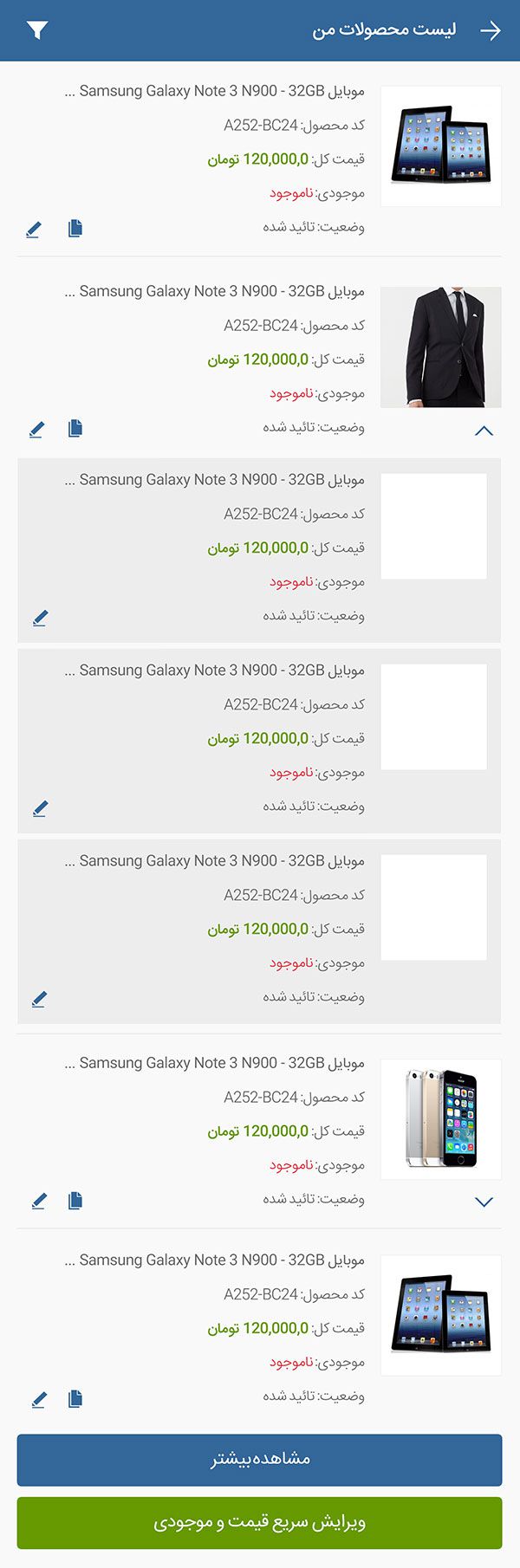The image size is (520, 1568).
Task: Click edit pencil of first iPad product
Action: coord(33,230)
